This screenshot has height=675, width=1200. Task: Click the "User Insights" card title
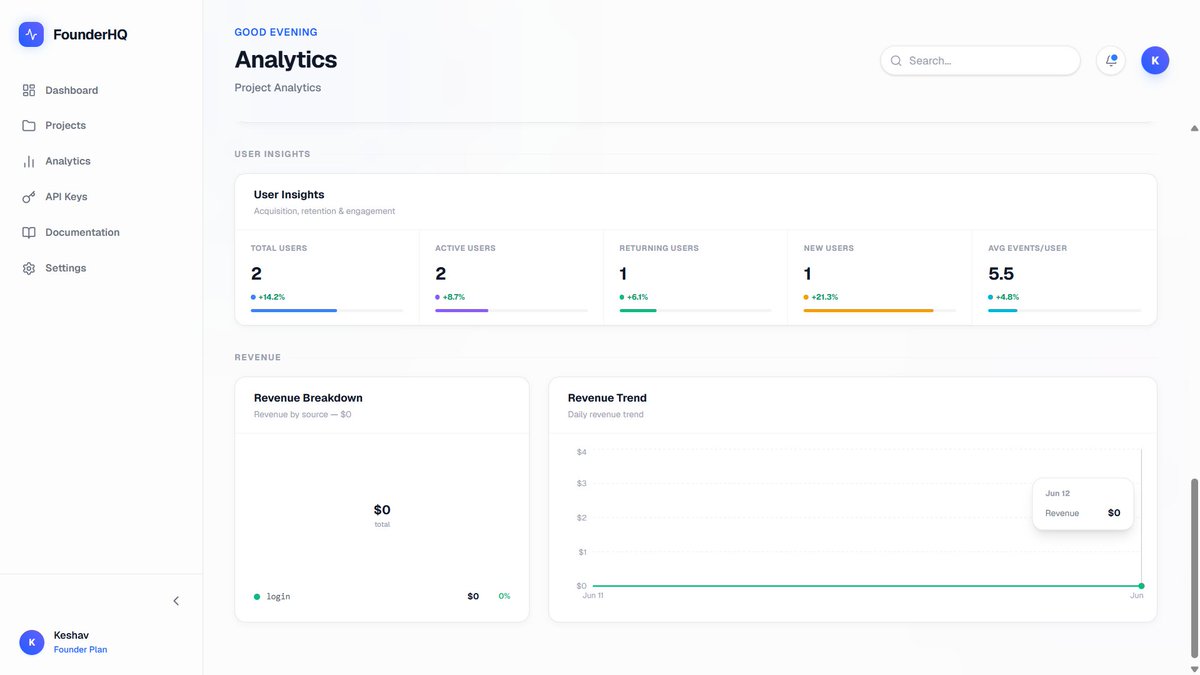click(x=289, y=195)
